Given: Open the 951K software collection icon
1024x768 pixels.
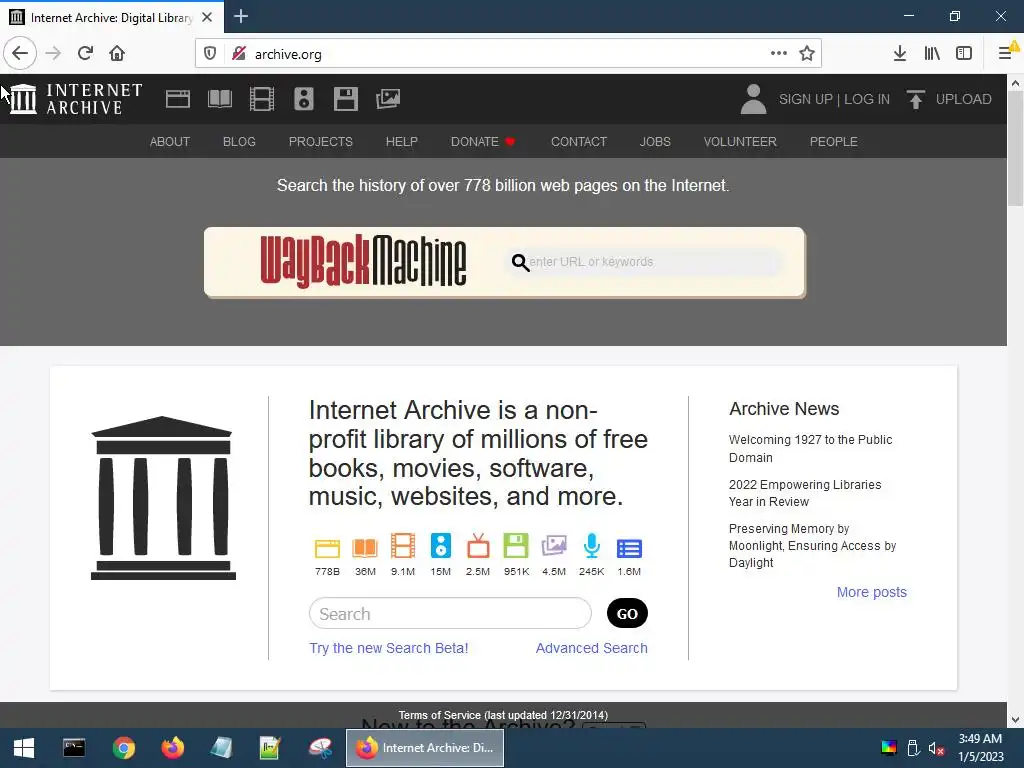Looking at the screenshot, I should (516, 546).
